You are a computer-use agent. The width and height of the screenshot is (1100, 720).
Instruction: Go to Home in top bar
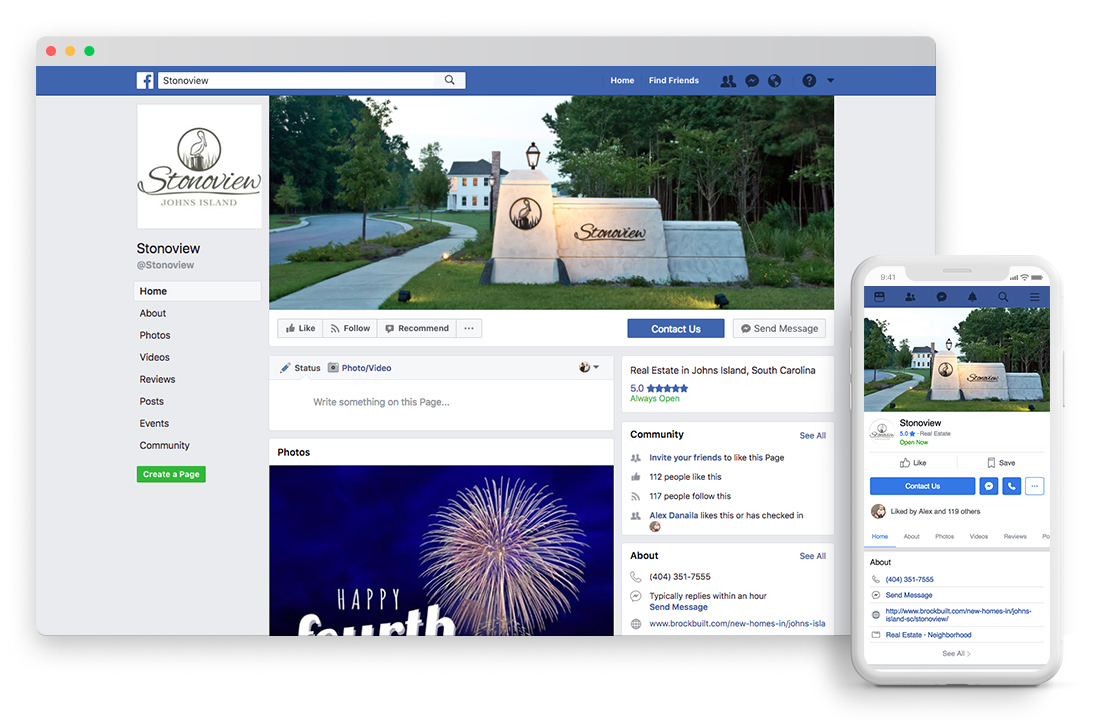click(622, 81)
